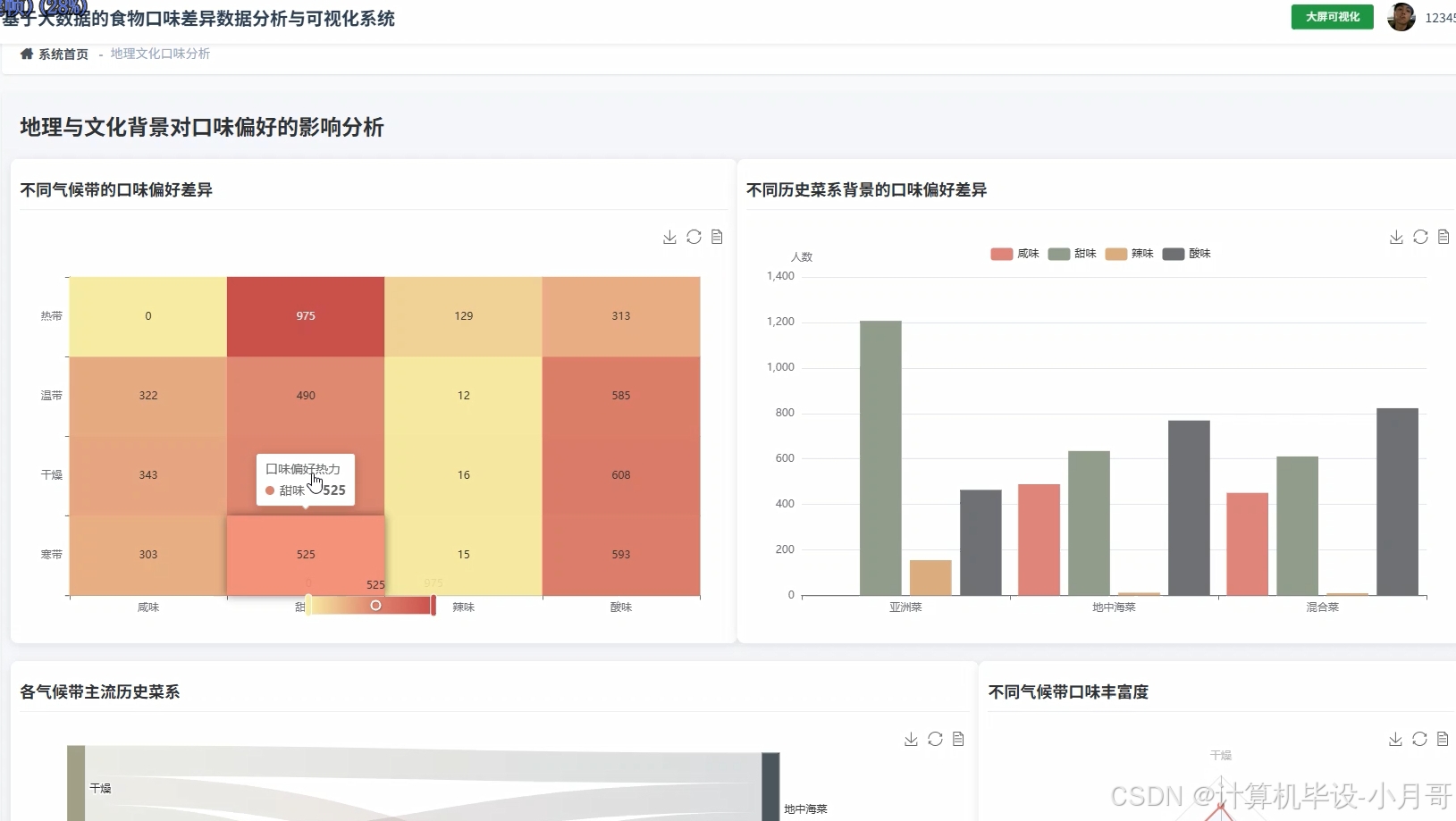Select heatmap cell 975 for 热带 甜味

click(306, 316)
